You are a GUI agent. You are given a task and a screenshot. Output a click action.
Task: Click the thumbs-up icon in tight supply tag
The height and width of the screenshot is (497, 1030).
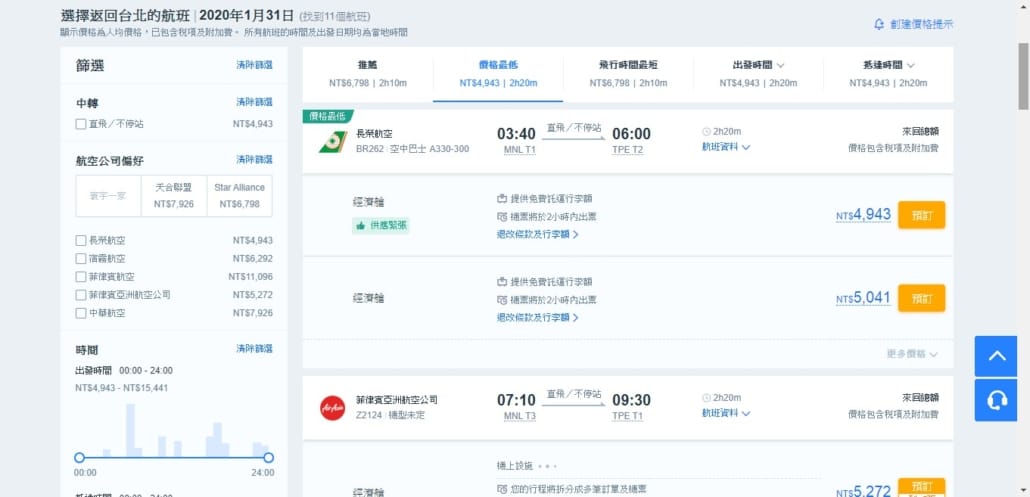tap(360, 225)
